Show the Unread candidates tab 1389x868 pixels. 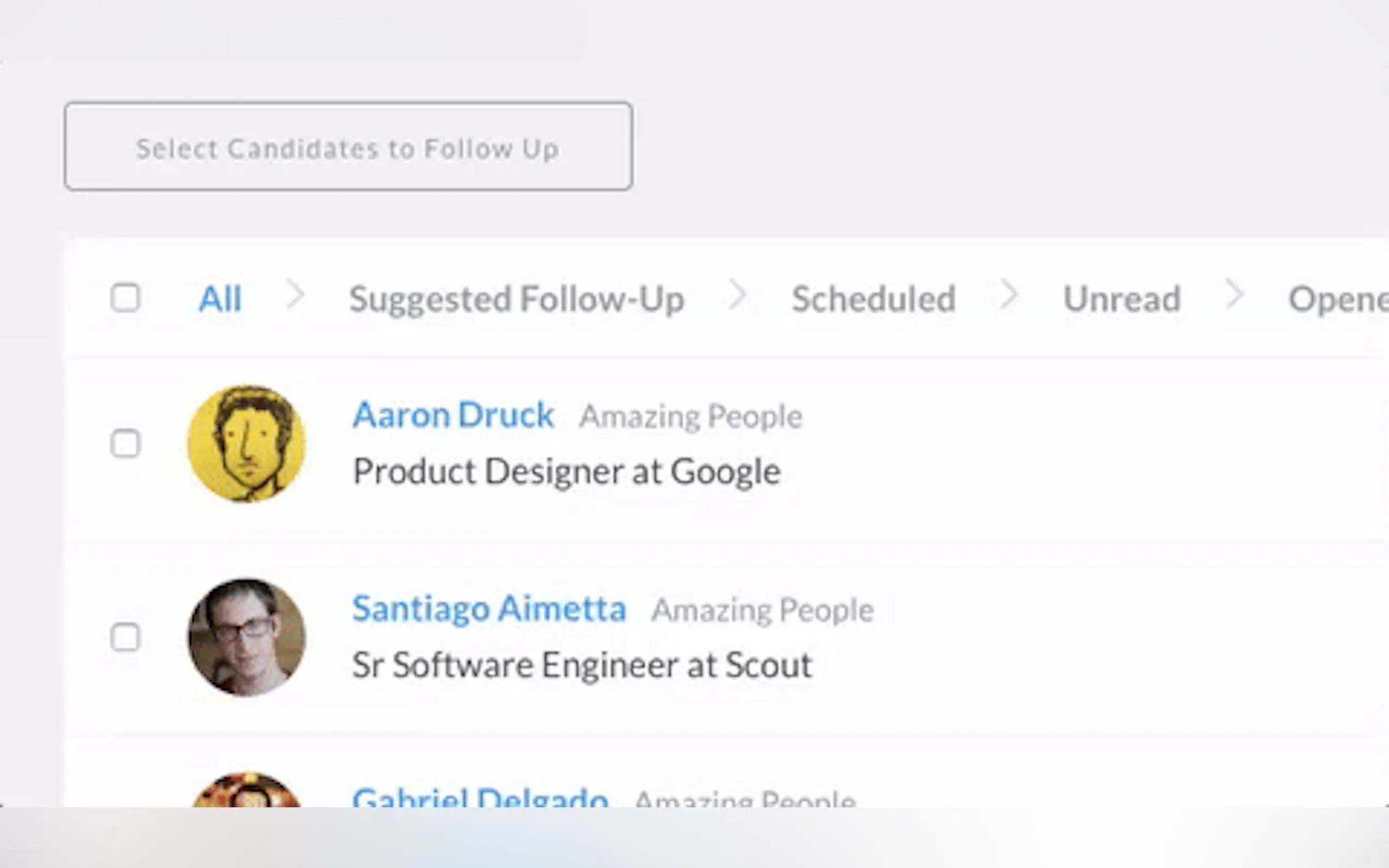(x=1122, y=299)
